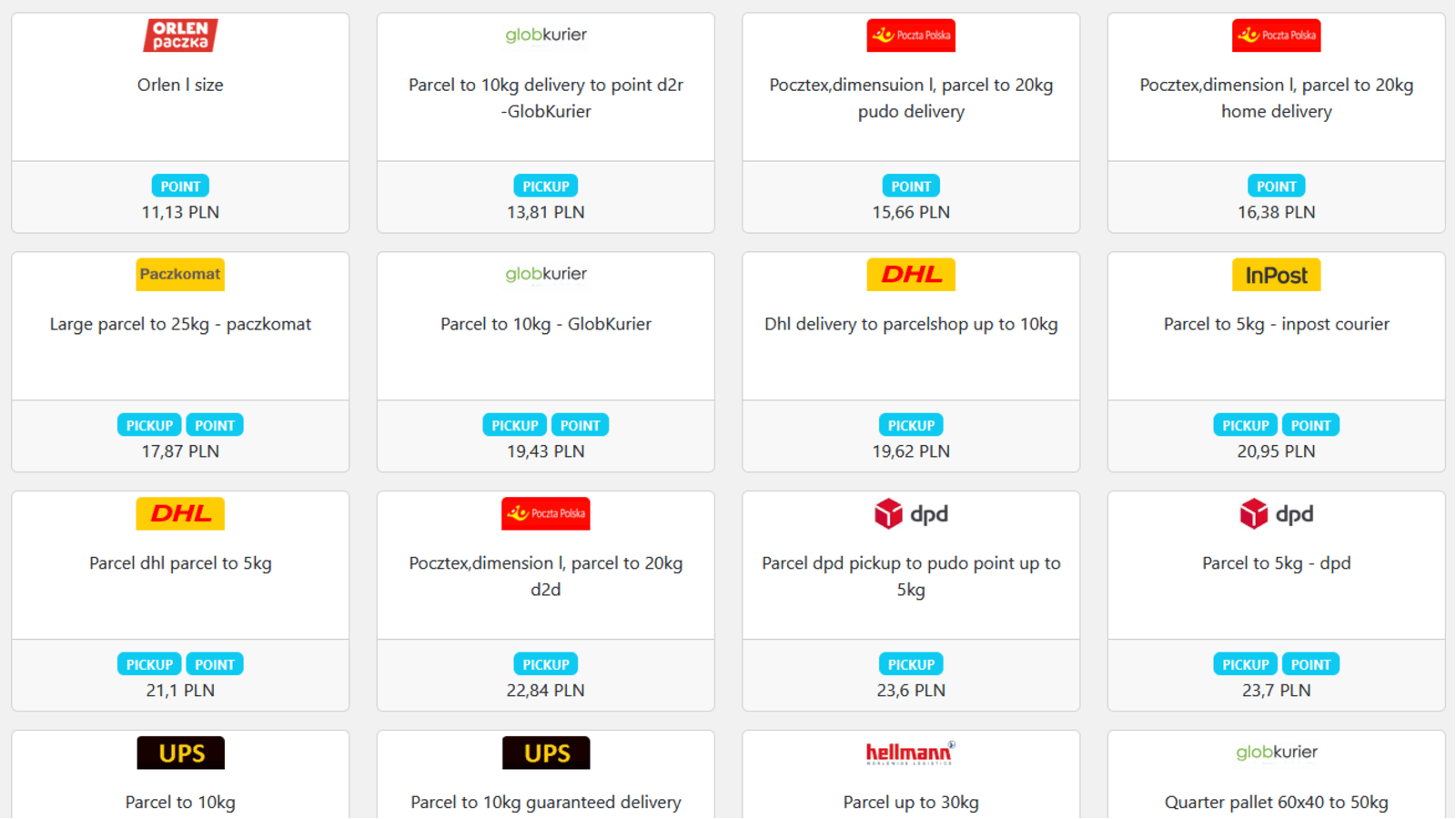Click PICKUP badge on Pocztex d2d card
1456x819 pixels.
pos(546,665)
